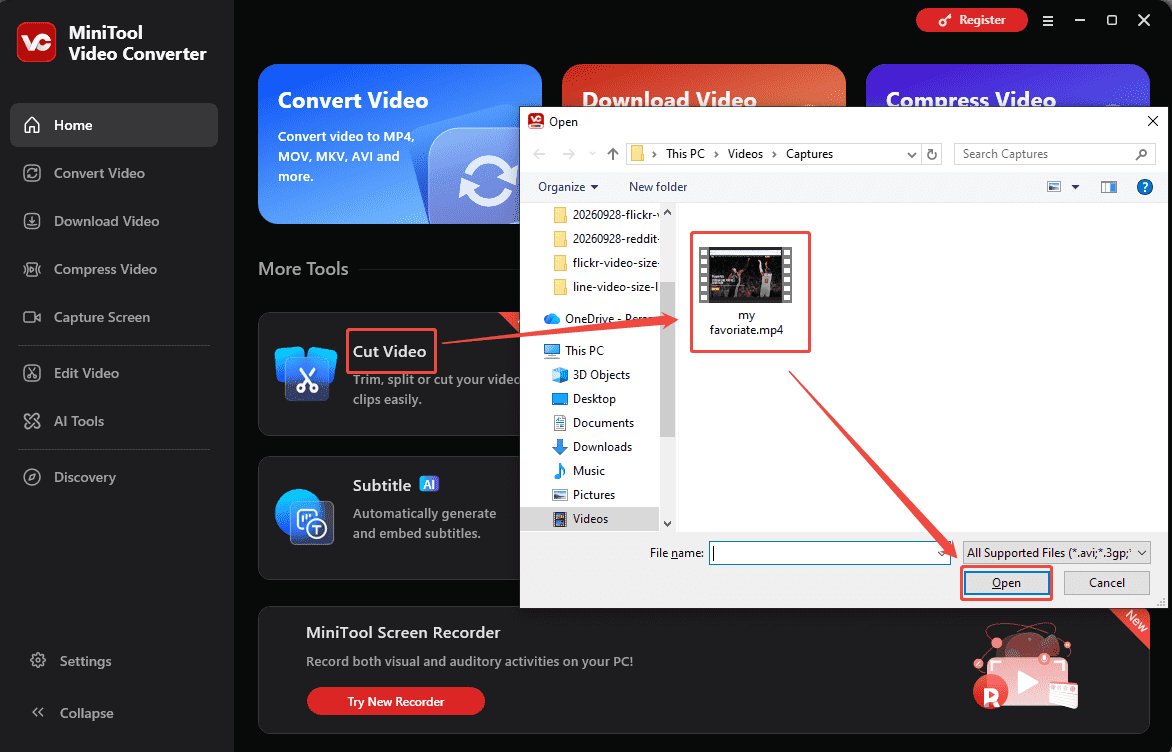Open the File name history dropdown

942,553
